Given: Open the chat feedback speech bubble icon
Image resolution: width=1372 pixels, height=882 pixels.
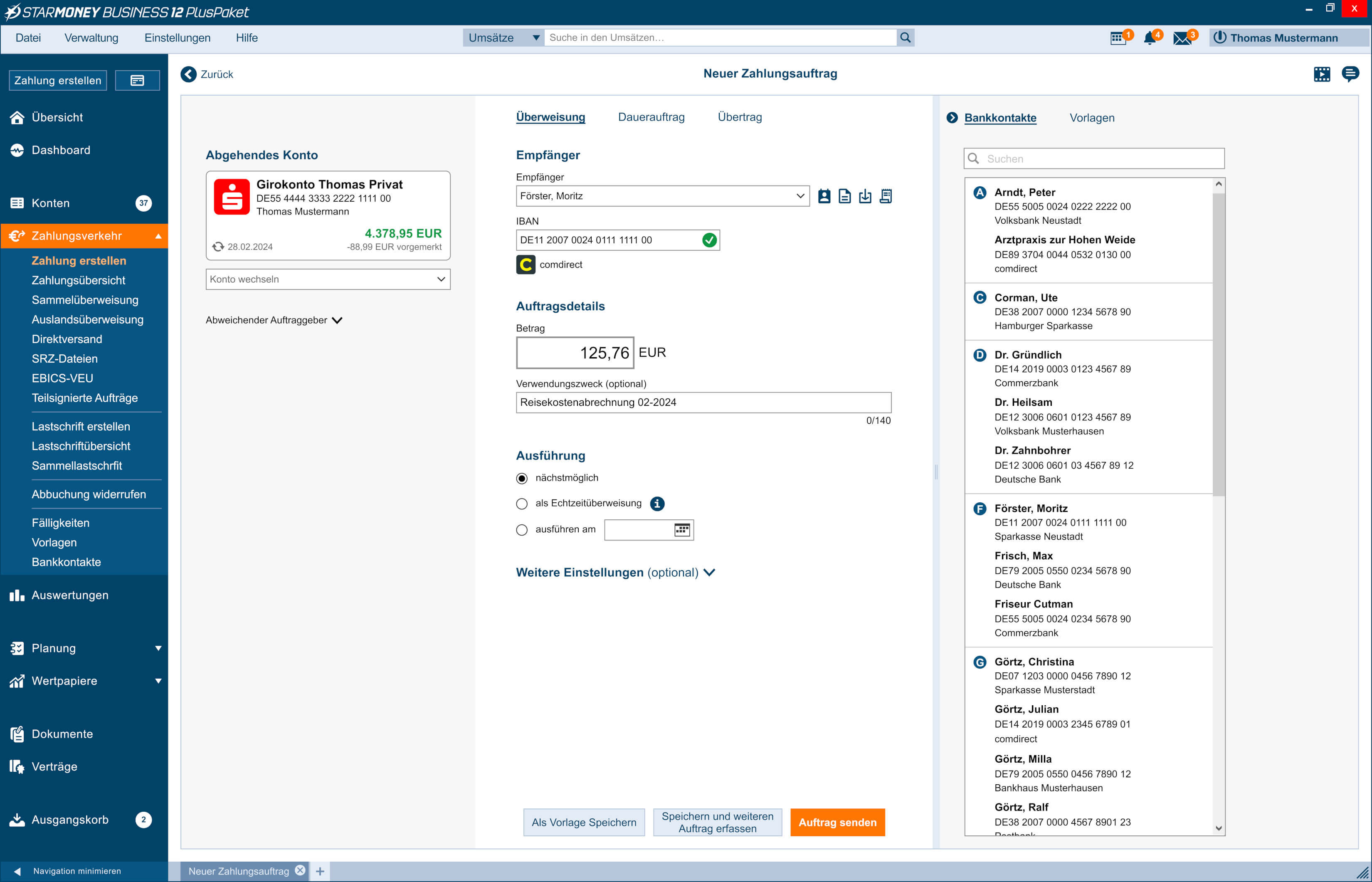Looking at the screenshot, I should click(x=1350, y=74).
